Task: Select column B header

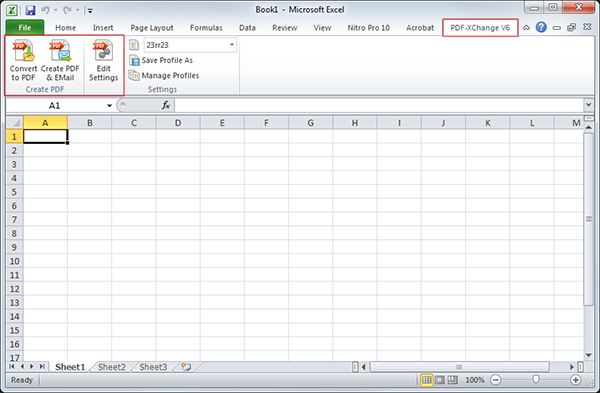Action: pos(90,123)
